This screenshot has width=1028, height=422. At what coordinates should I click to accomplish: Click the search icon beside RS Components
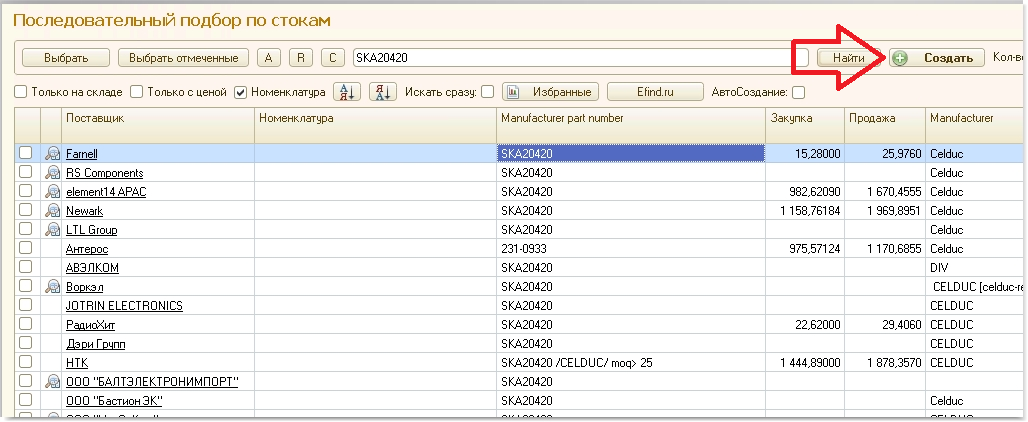pyautogui.click(x=52, y=173)
